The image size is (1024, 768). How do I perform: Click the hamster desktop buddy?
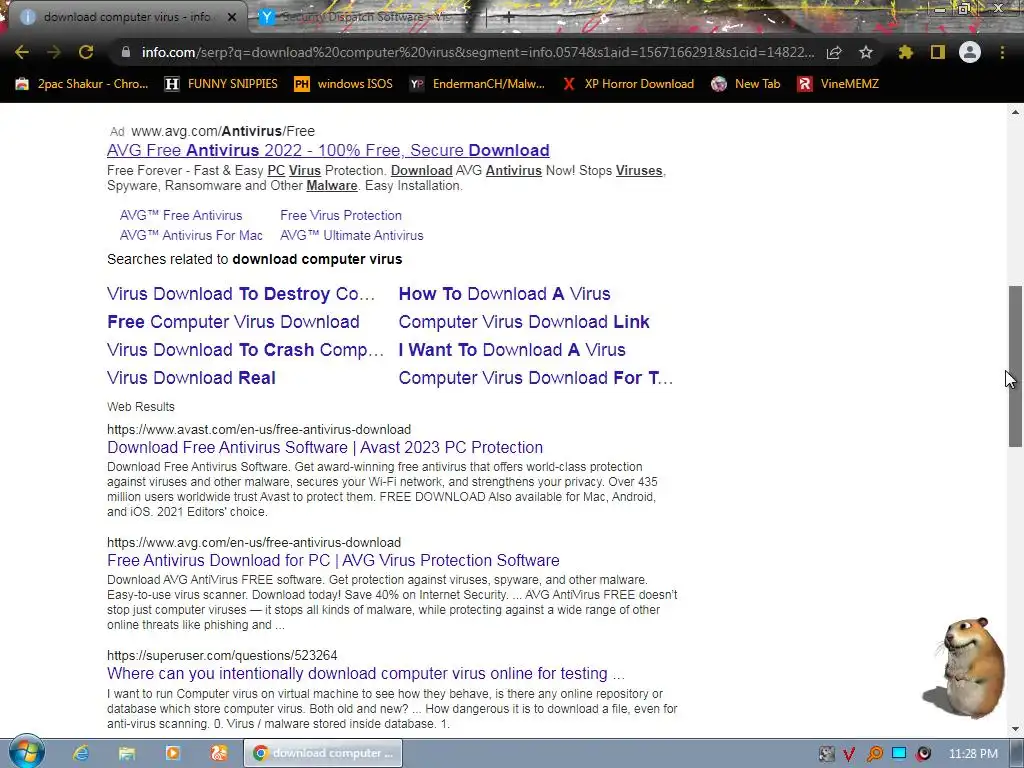tap(966, 667)
